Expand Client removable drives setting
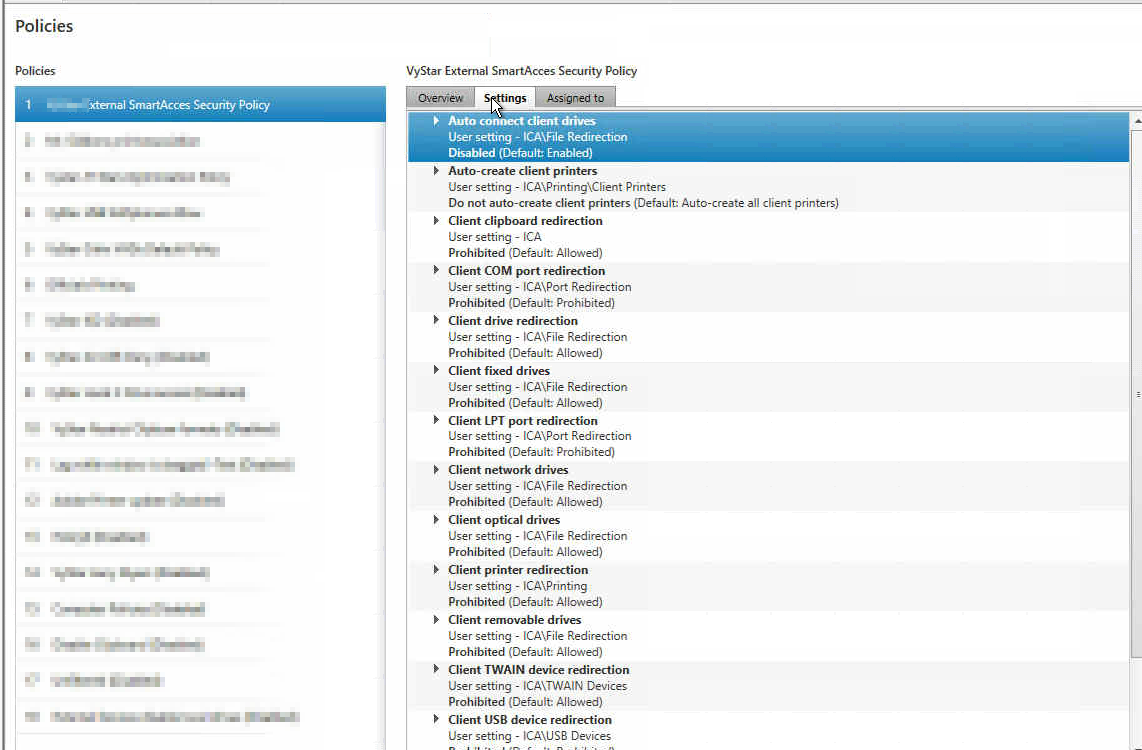Screen dimensions: 1142x750 pyautogui.click(x=436, y=620)
